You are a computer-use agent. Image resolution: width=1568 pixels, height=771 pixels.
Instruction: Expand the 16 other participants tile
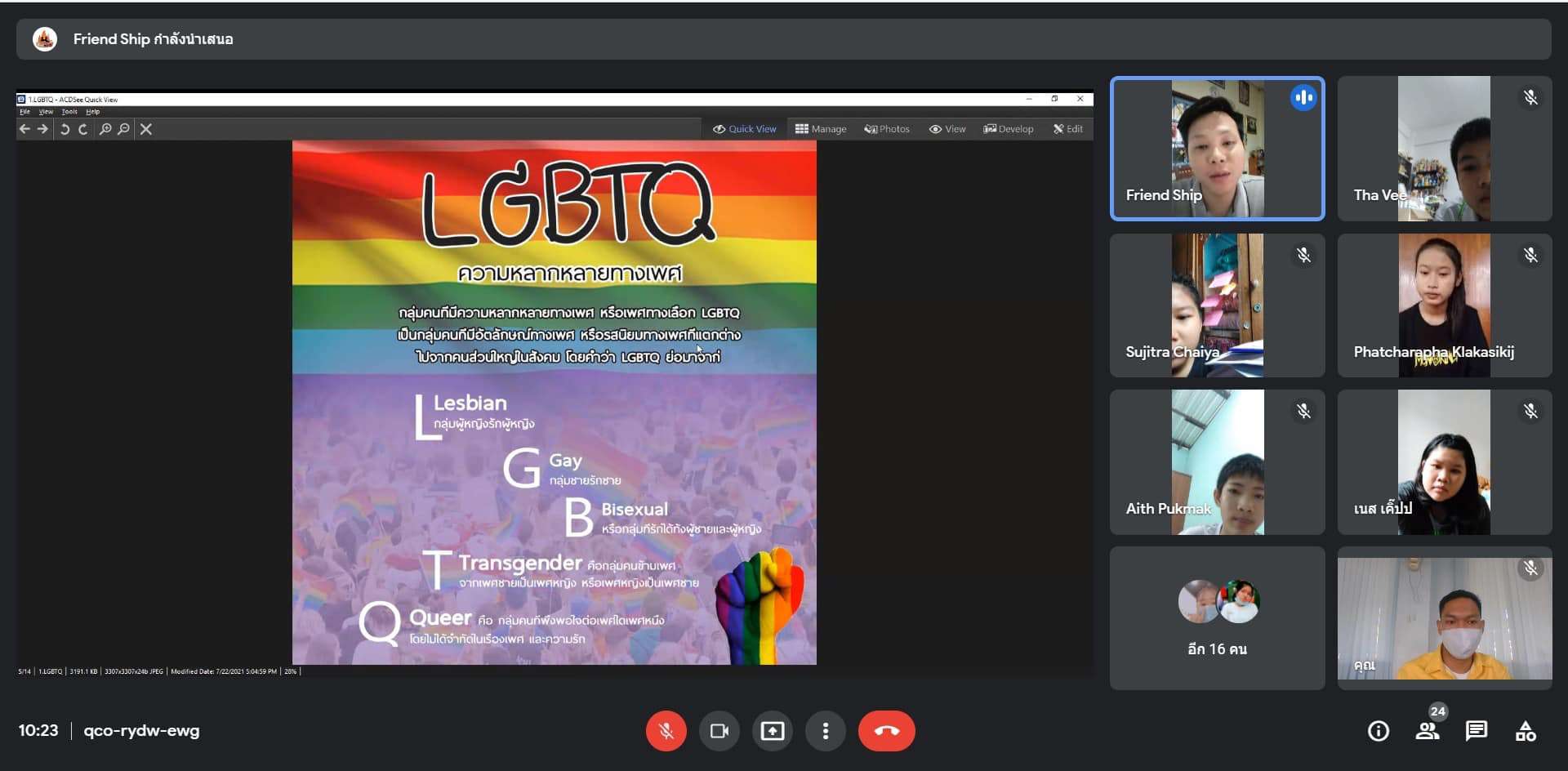coord(1217,618)
